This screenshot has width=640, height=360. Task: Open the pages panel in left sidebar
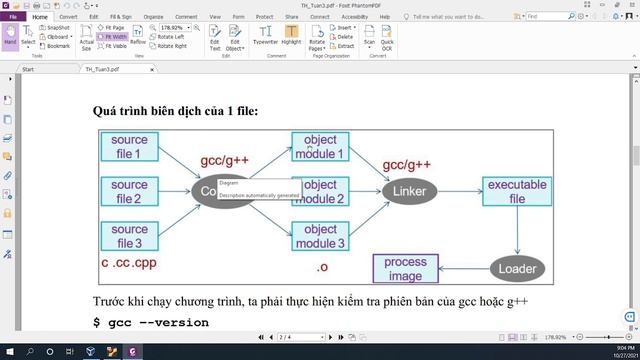[7, 119]
